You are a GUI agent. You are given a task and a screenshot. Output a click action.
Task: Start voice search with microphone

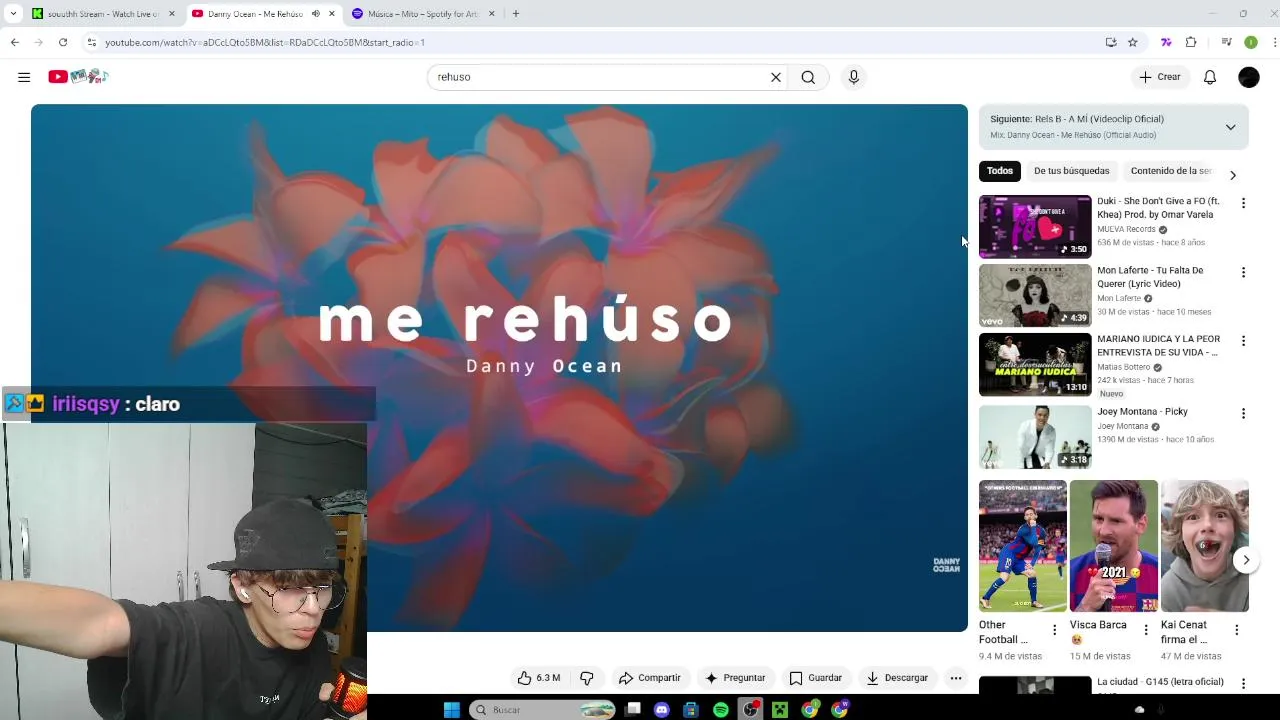tap(853, 77)
